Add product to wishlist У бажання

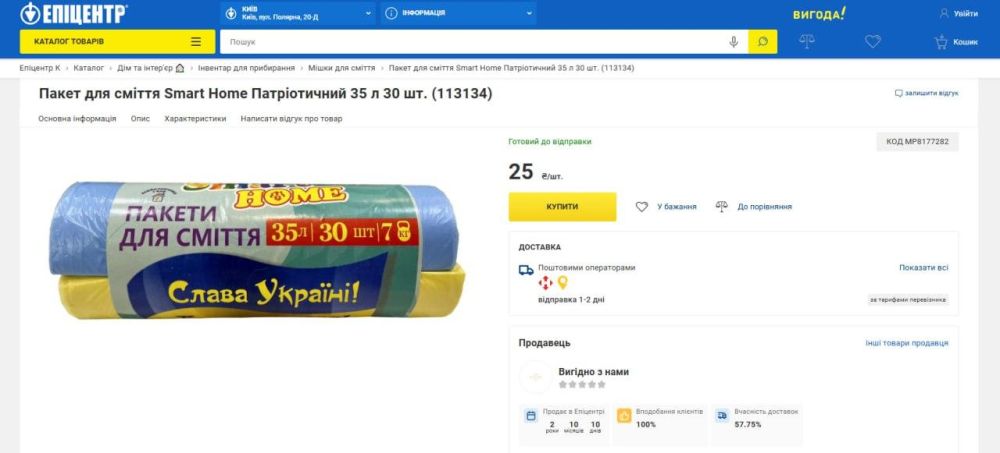click(667, 207)
